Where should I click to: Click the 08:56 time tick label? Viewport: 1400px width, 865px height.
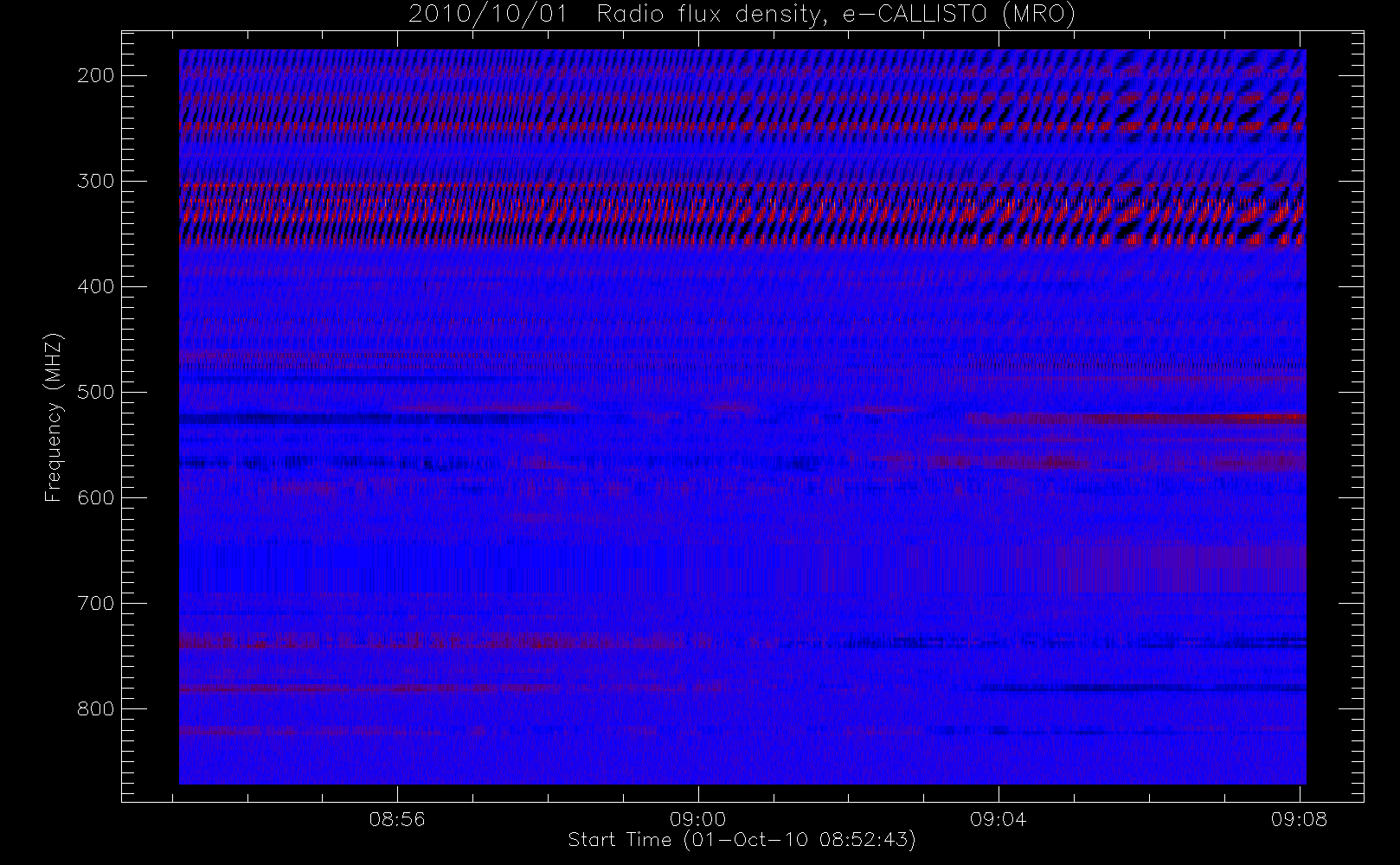[397, 819]
